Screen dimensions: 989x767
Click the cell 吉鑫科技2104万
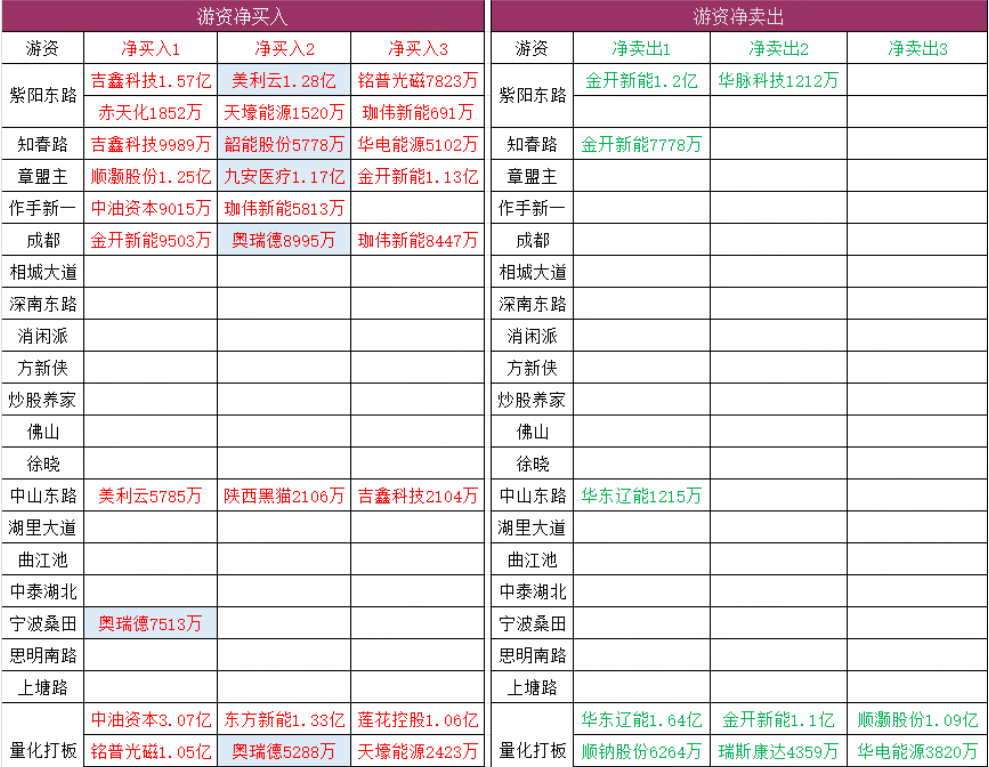418,496
